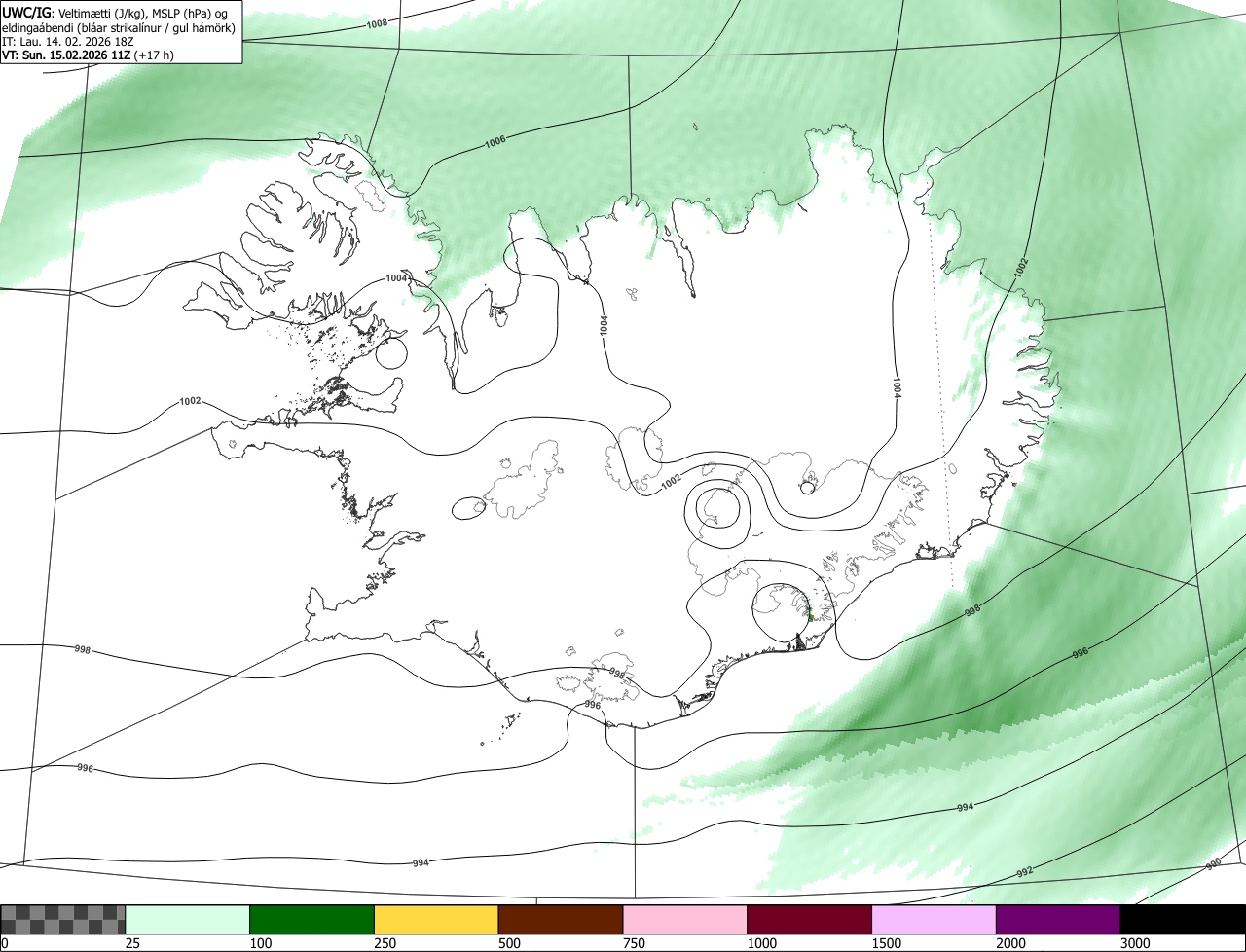This screenshot has height=952, width=1246.
Task: Click the "VT: Sun. 15.02.2026 11Z" valid time
Action: point(68,55)
